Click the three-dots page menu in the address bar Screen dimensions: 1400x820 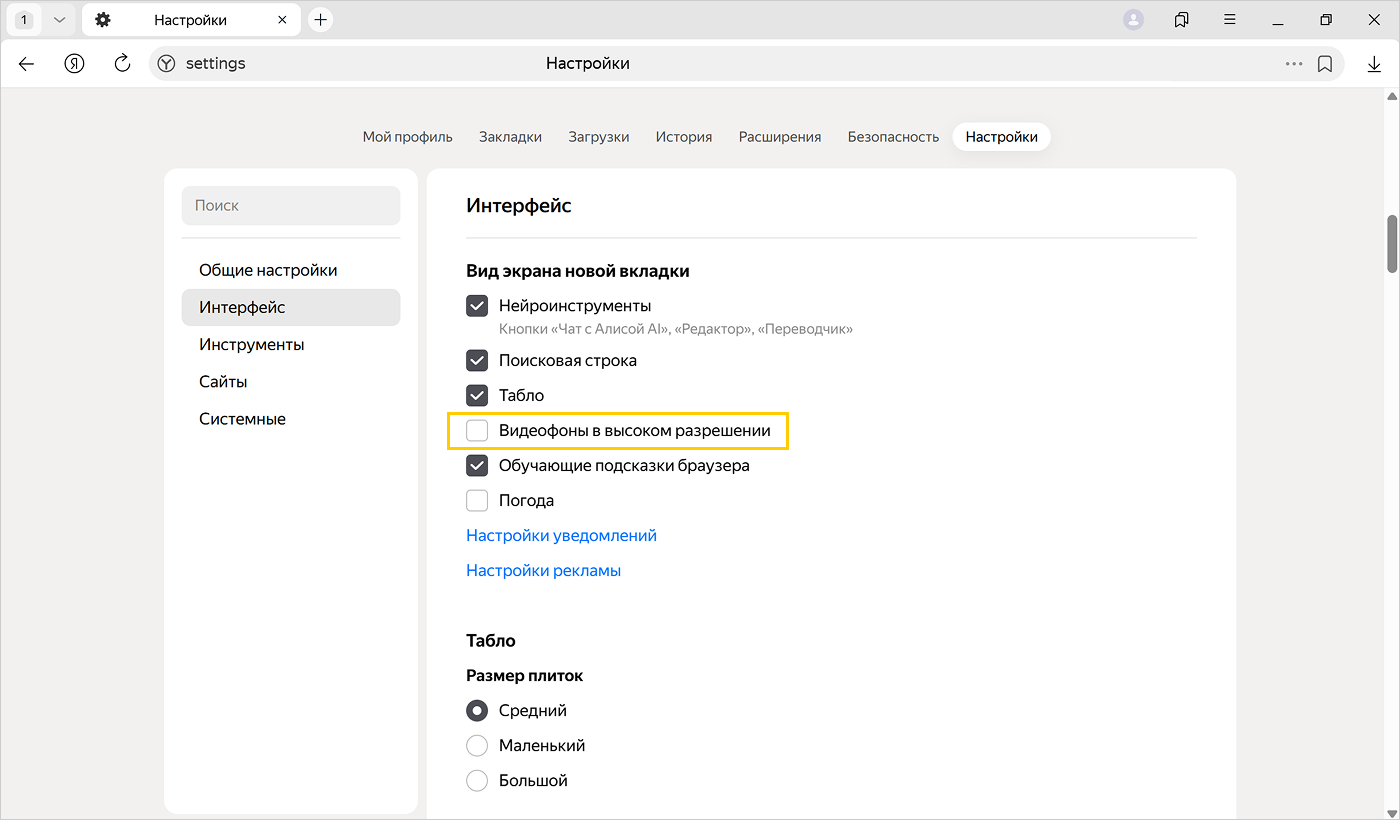(1294, 64)
